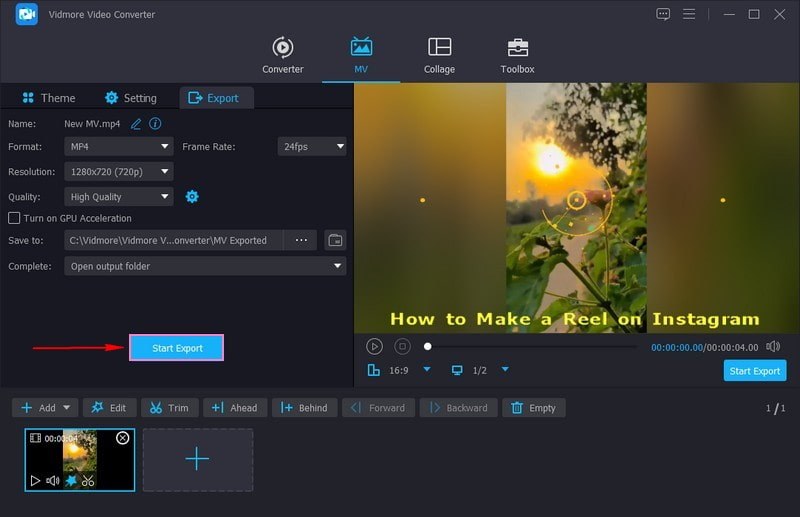Open the Theme tab

(x=48, y=98)
